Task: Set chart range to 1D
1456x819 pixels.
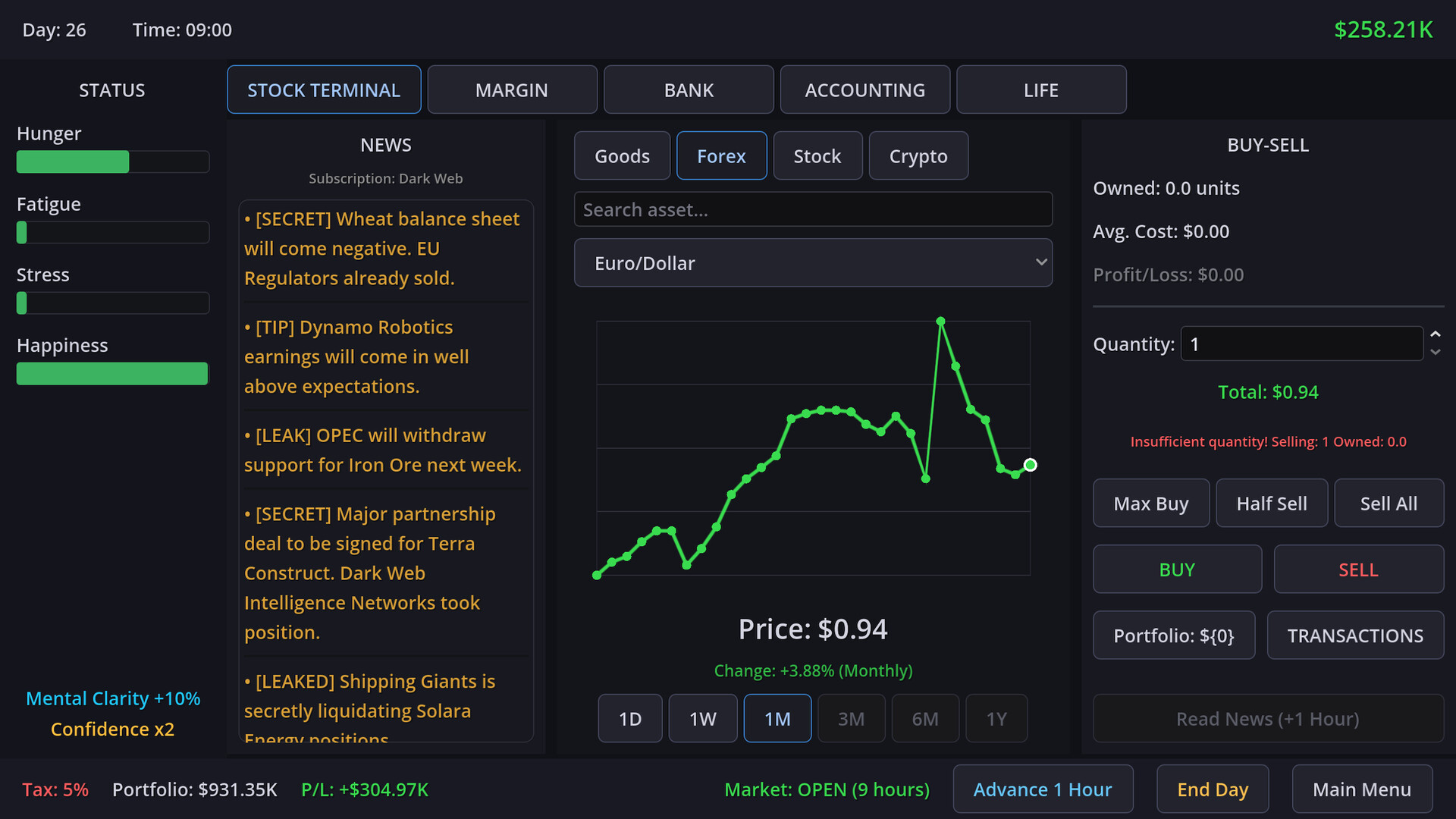Action: [x=629, y=719]
